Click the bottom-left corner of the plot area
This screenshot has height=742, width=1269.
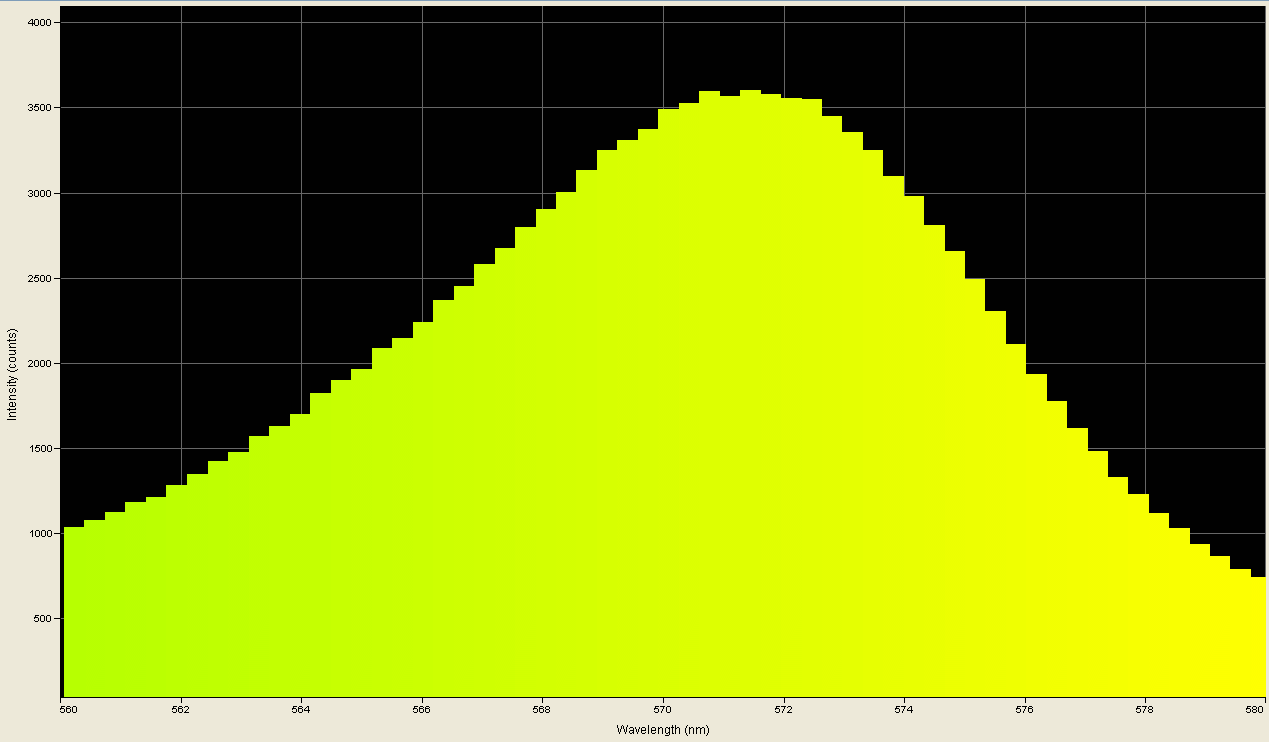tap(62, 696)
